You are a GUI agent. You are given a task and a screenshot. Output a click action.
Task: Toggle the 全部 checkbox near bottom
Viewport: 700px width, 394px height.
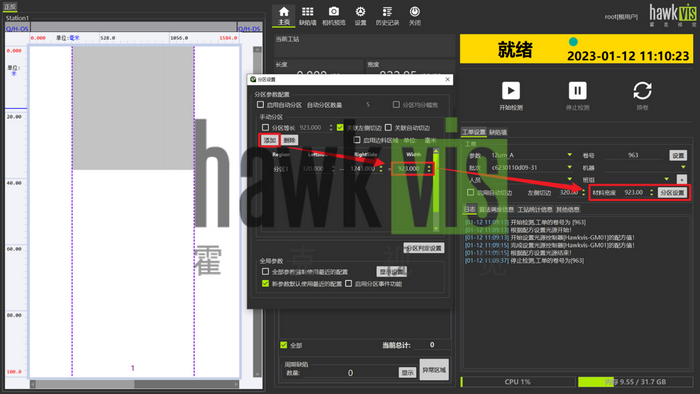[x=283, y=345]
